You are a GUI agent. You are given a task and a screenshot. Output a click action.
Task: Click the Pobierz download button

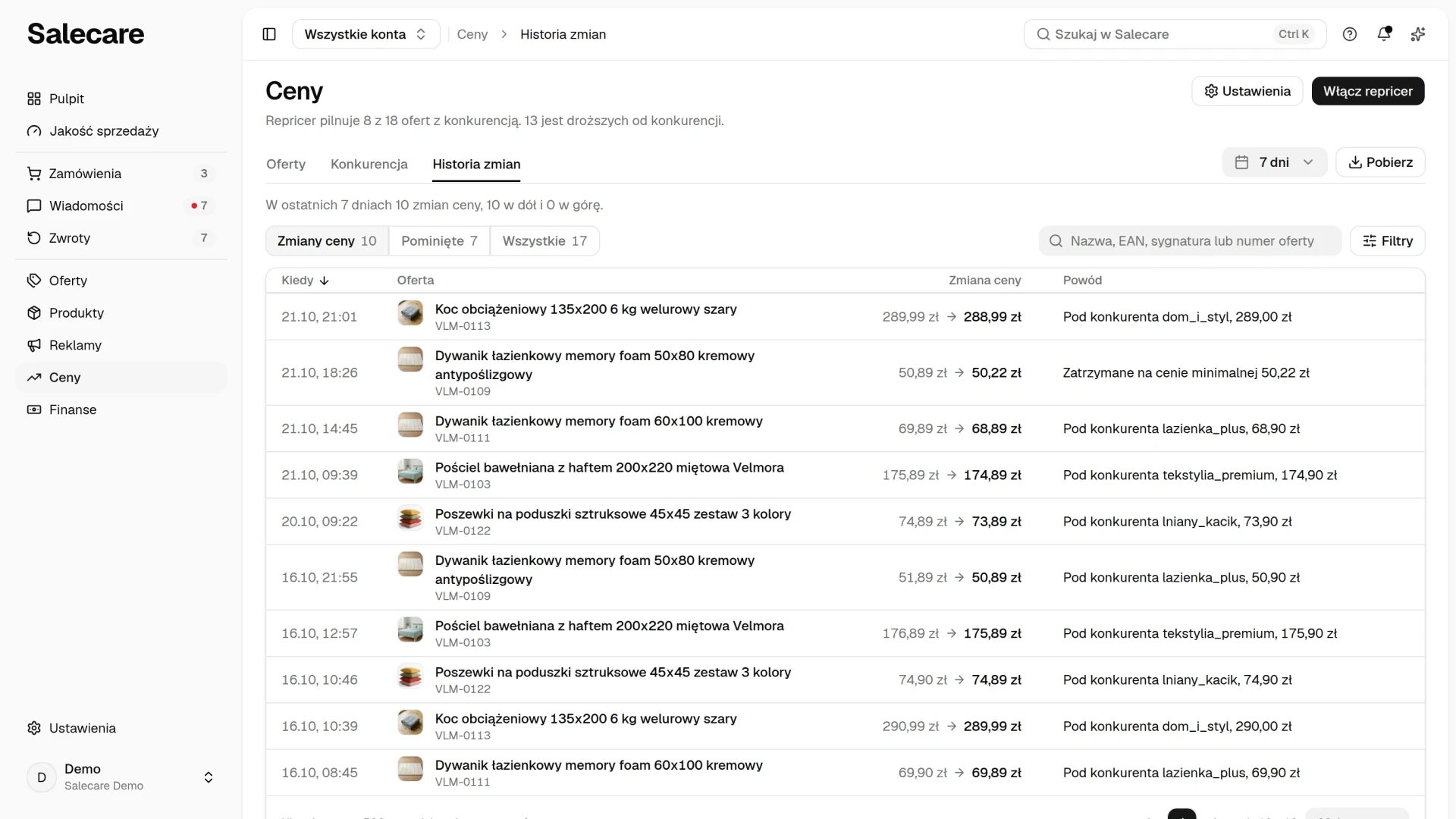click(1380, 162)
